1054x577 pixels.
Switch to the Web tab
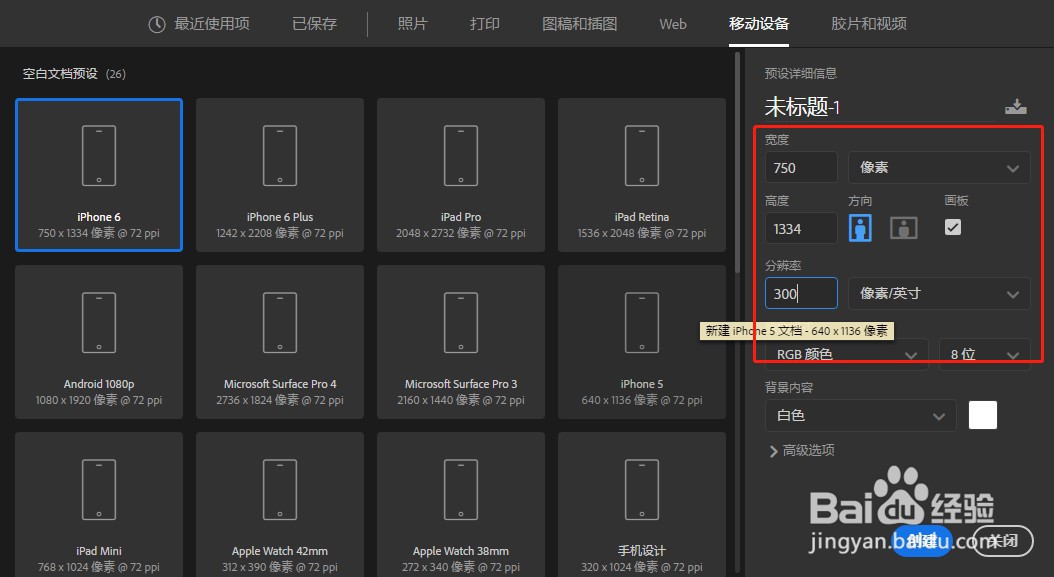[673, 24]
